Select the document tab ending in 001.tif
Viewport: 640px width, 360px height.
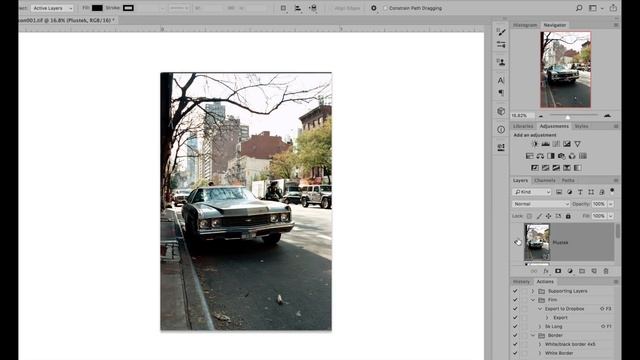[x=68, y=20]
